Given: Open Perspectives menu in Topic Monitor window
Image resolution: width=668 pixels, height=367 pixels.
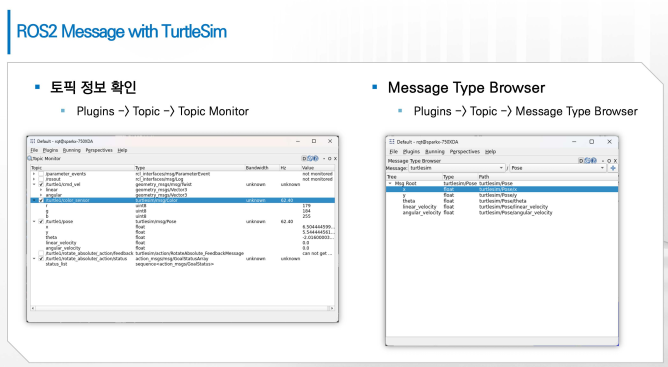Looking at the screenshot, I should click(99, 150).
